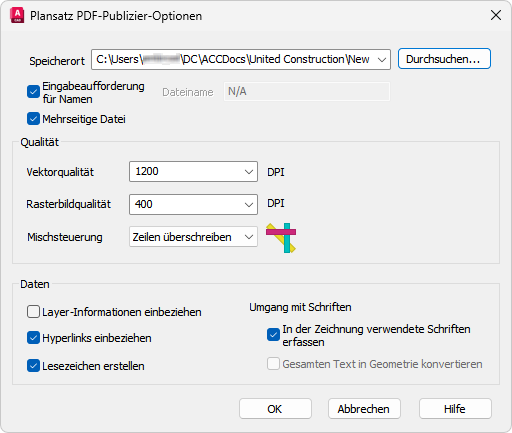The image size is (512, 433).
Task: Click the Abbrechen button
Action: pos(364,409)
